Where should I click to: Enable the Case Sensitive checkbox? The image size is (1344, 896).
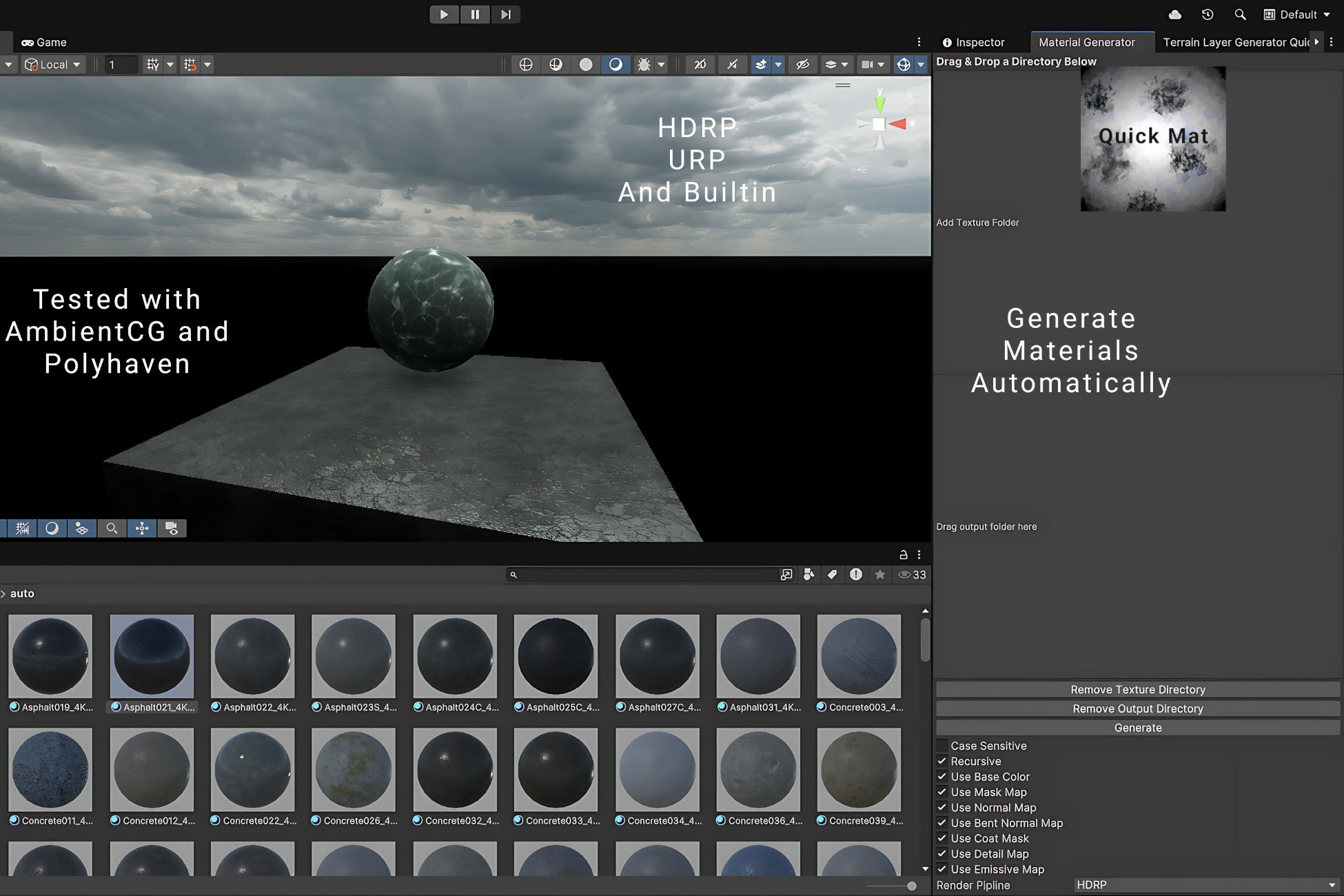click(x=941, y=746)
